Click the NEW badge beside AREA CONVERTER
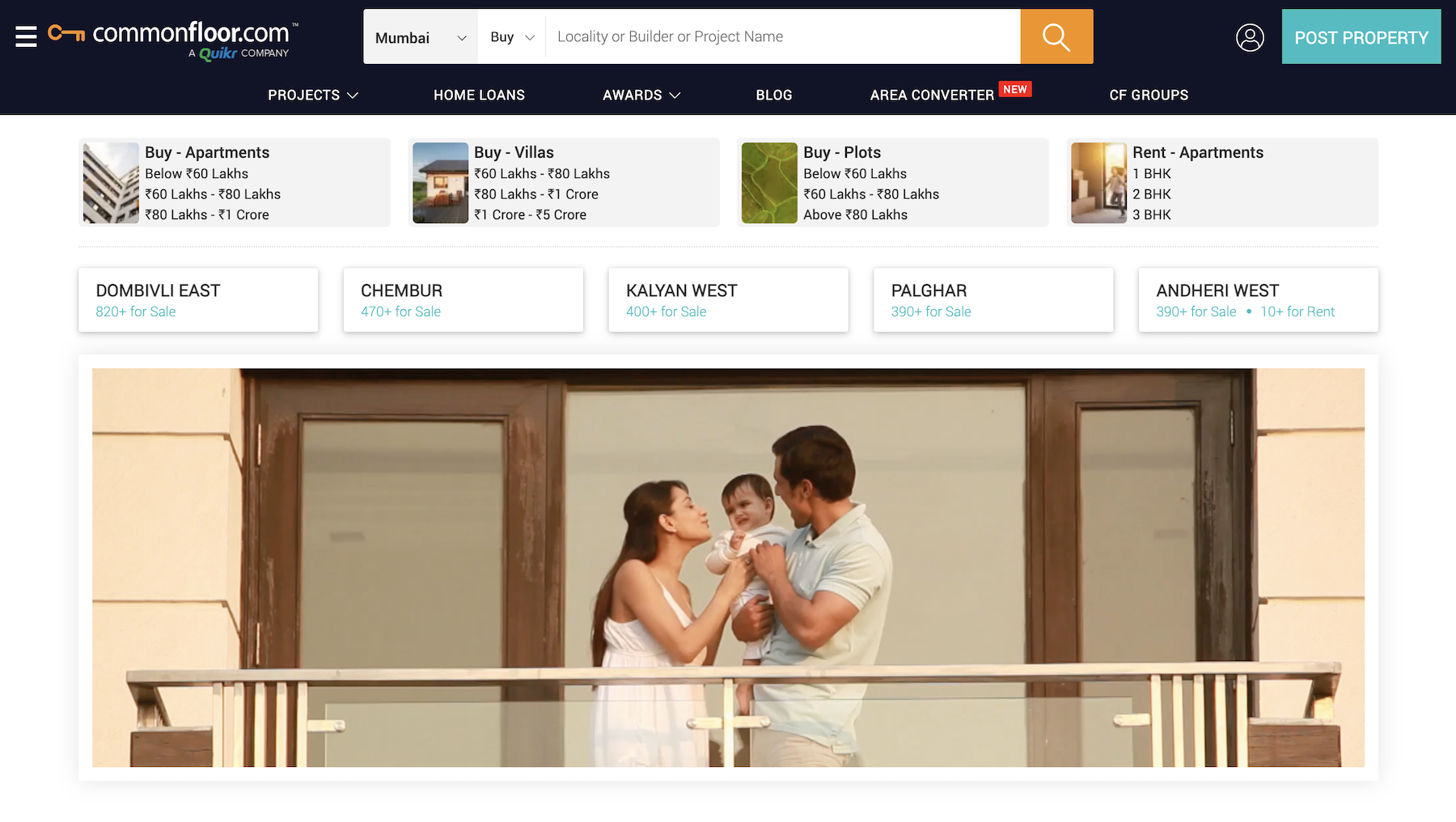Screen dimensions: 1456x822 1016,89
